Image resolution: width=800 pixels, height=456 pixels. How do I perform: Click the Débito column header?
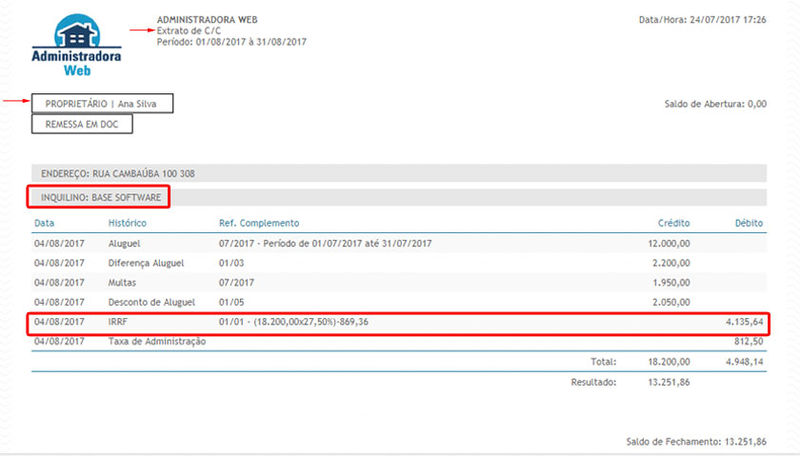pos(749,222)
